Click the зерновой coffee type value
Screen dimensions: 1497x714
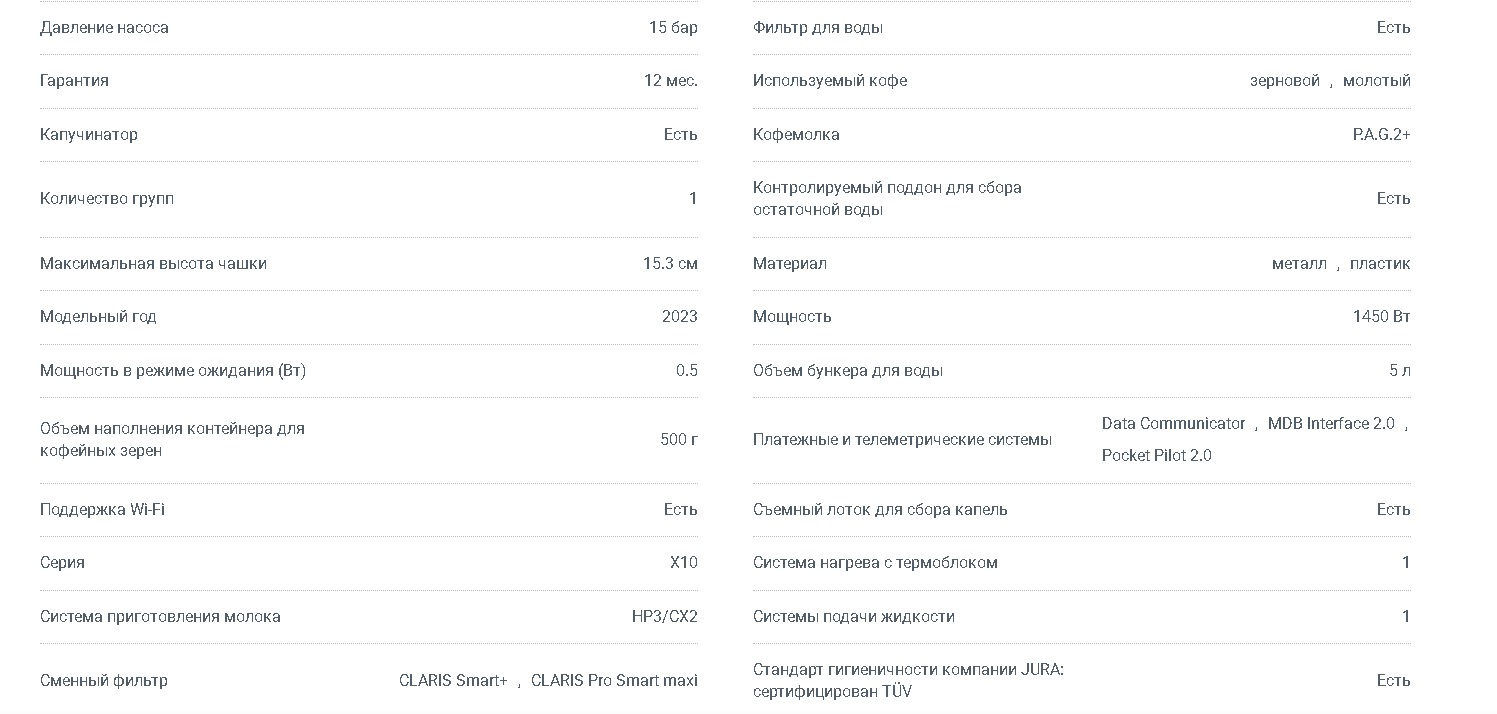(x=1285, y=81)
